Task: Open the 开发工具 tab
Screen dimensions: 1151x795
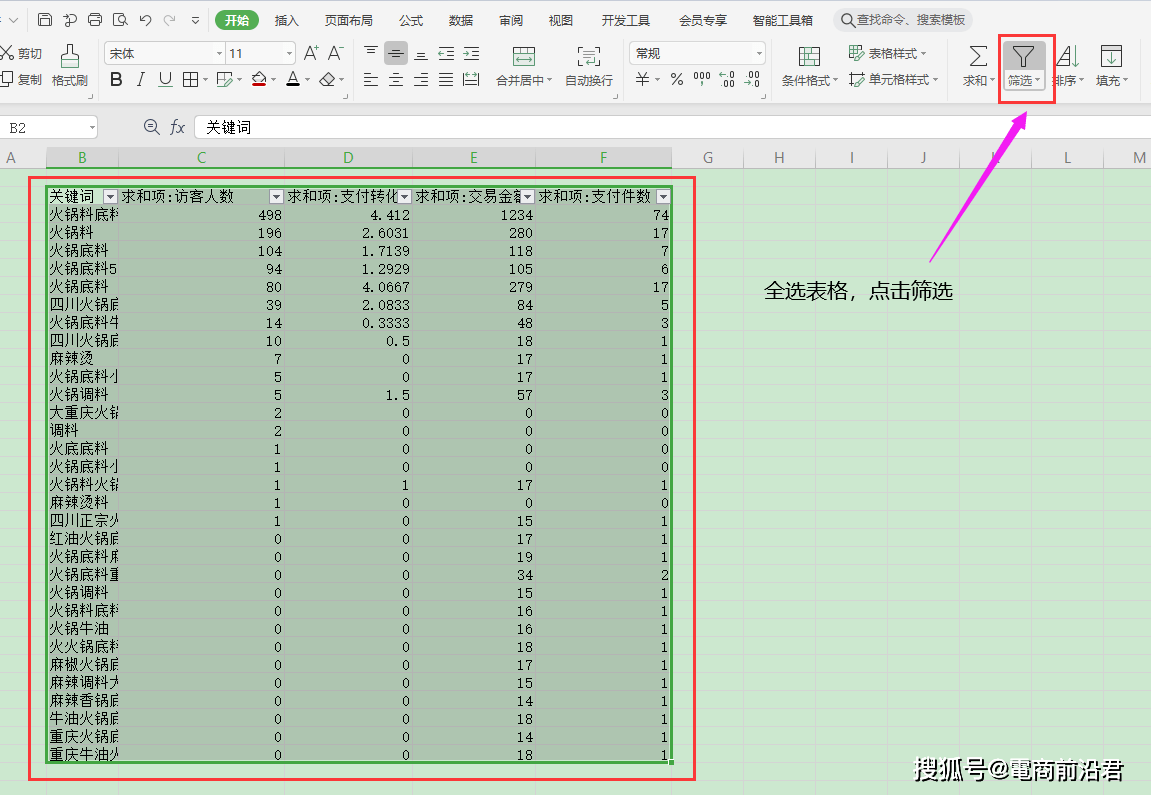Action: click(625, 21)
